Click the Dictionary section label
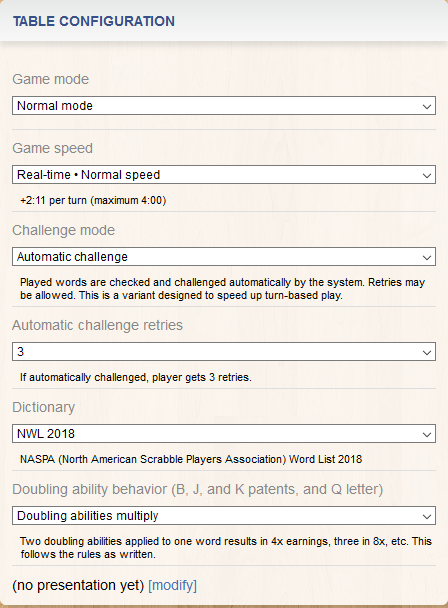The height and width of the screenshot is (608, 448). click(43, 407)
